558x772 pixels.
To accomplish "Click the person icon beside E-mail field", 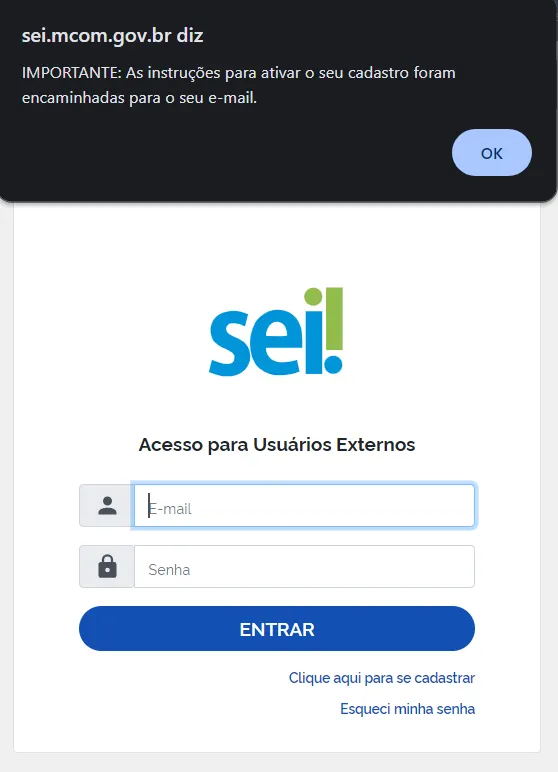I will coord(107,506).
